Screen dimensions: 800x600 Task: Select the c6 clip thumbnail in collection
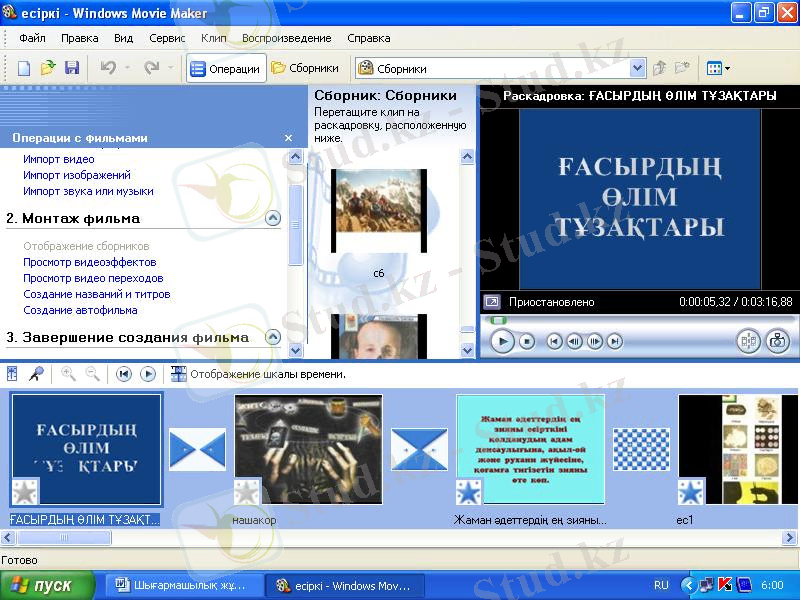[379, 210]
